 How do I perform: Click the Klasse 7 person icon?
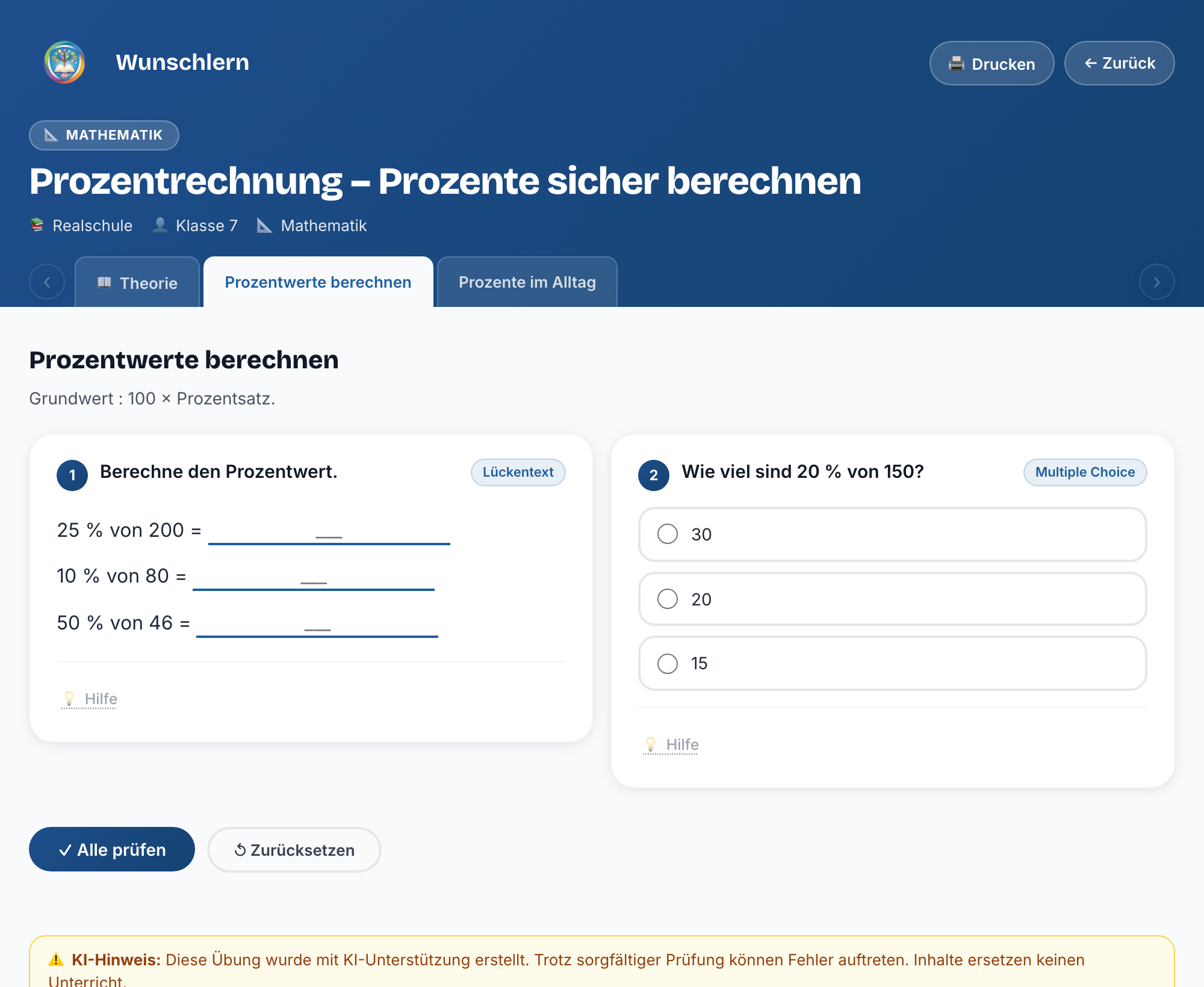coord(160,225)
